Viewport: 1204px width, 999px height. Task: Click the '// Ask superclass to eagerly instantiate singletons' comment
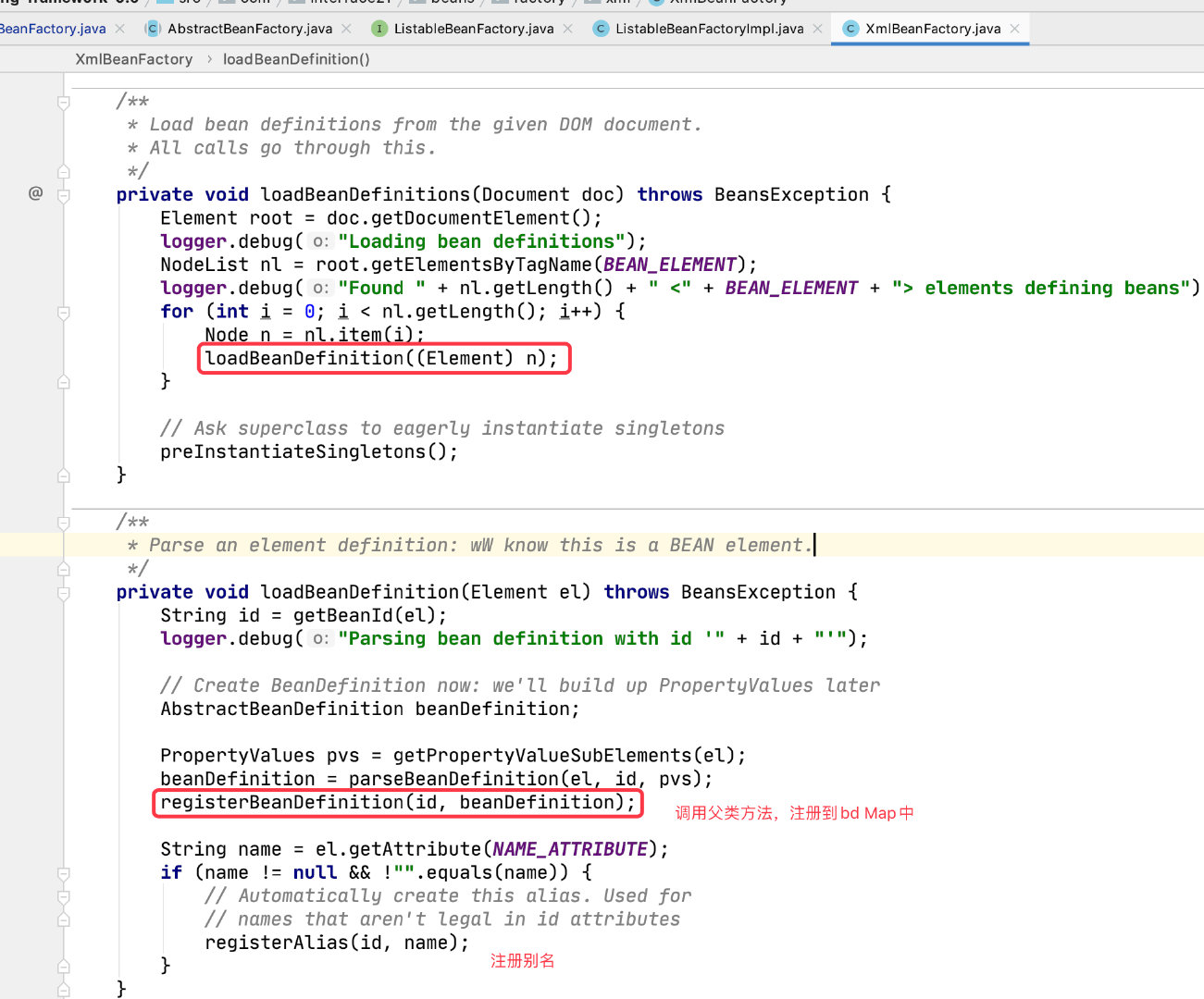pyautogui.click(x=442, y=428)
